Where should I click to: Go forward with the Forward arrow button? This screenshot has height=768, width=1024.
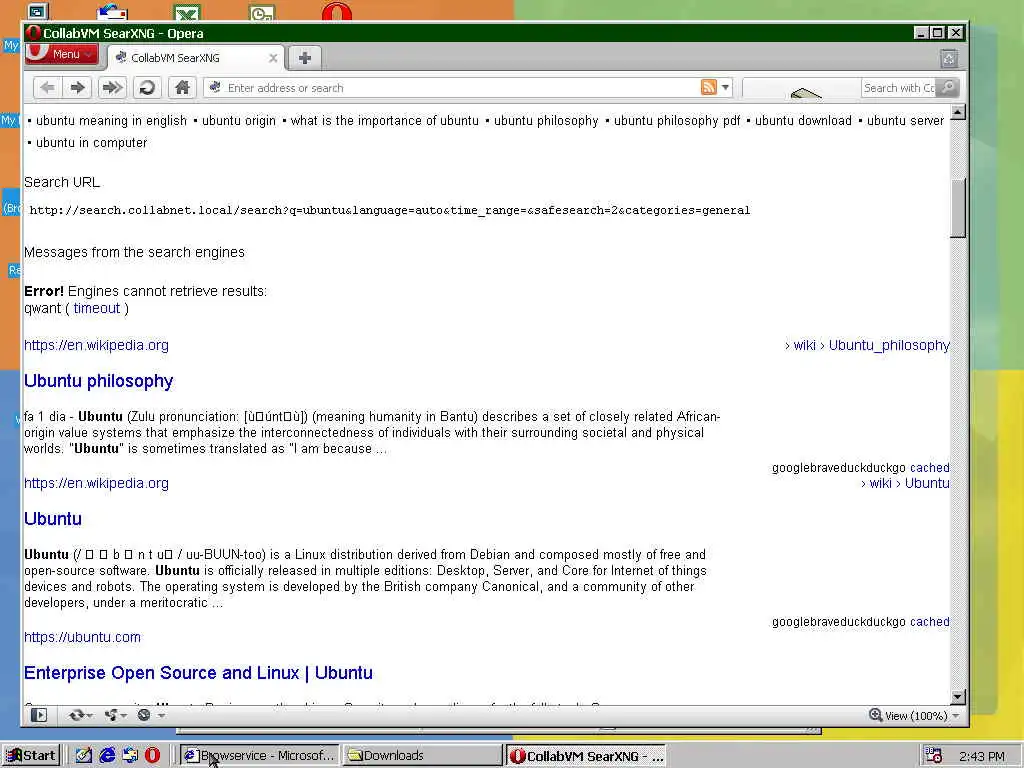click(78, 88)
